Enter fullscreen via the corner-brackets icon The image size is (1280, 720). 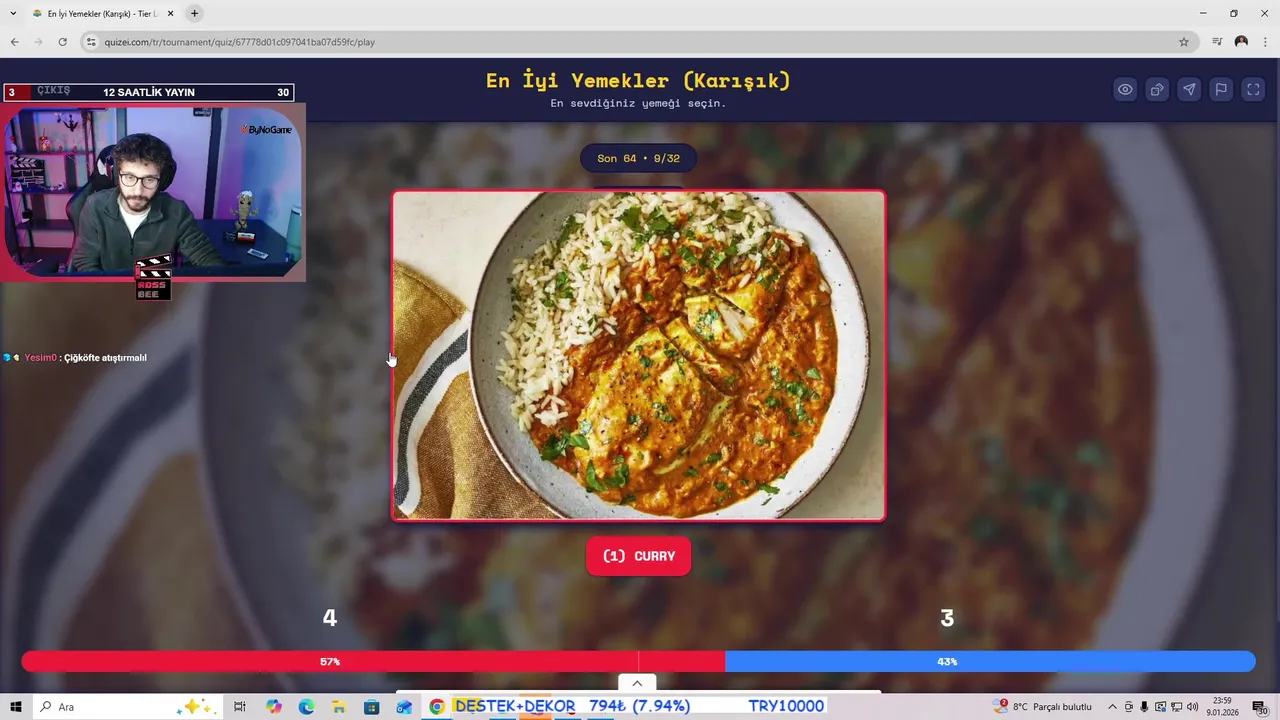[x=1253, y=89]
